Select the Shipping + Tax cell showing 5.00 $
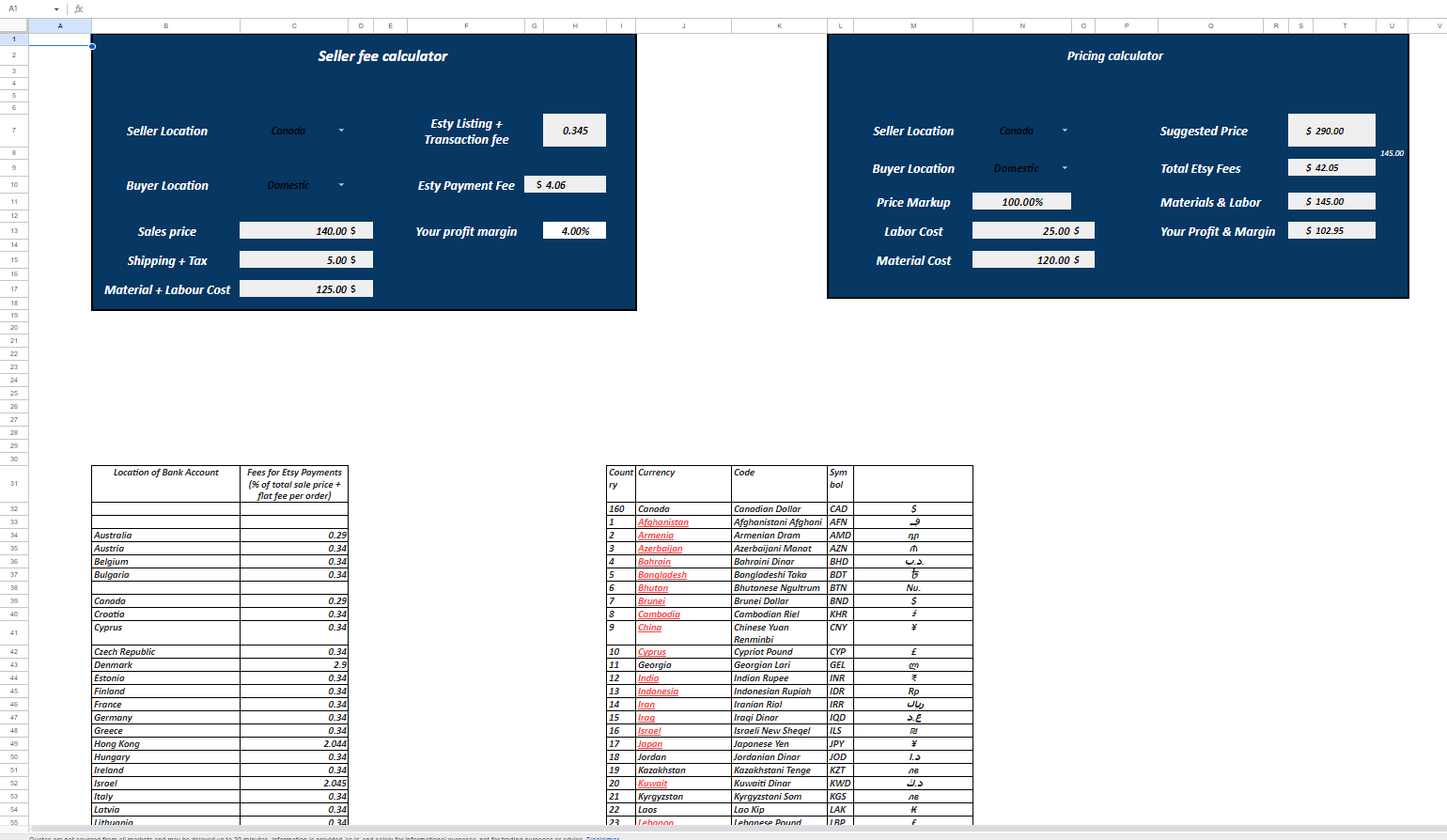The width and height of the screenshot is (1447, 840). pos(306,259)
